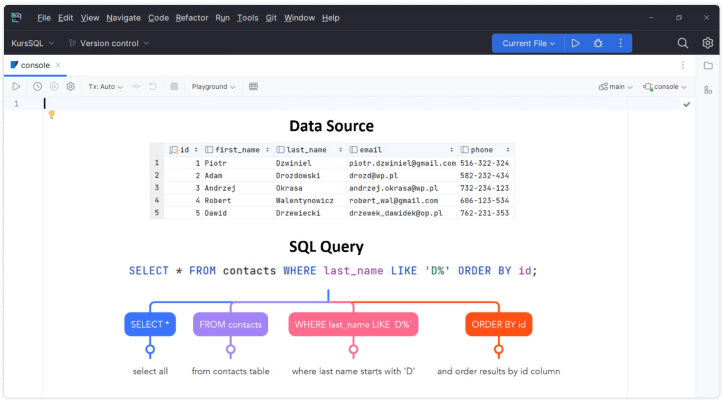This screenshot has height=402, width=724.
Task: Click the rollback transaction icon
Action: pos(153,87)
